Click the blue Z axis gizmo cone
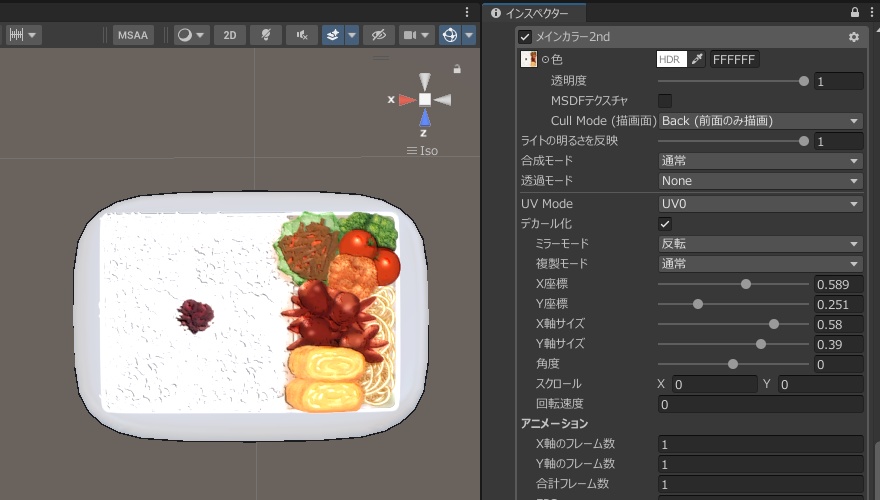This screenshot has width=880, height=500. click(425, 118)
